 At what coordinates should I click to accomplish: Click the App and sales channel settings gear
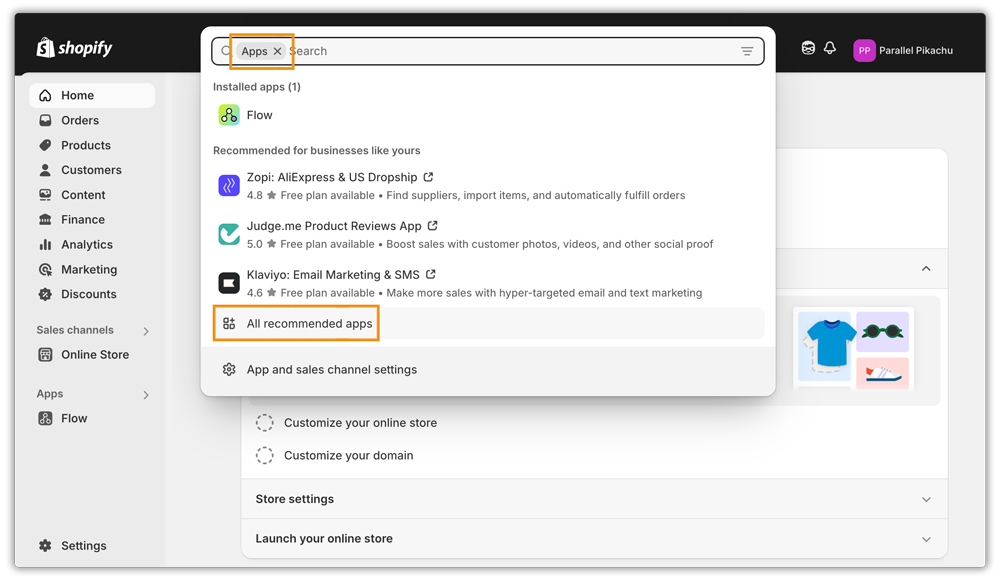[x=229, y=370]
